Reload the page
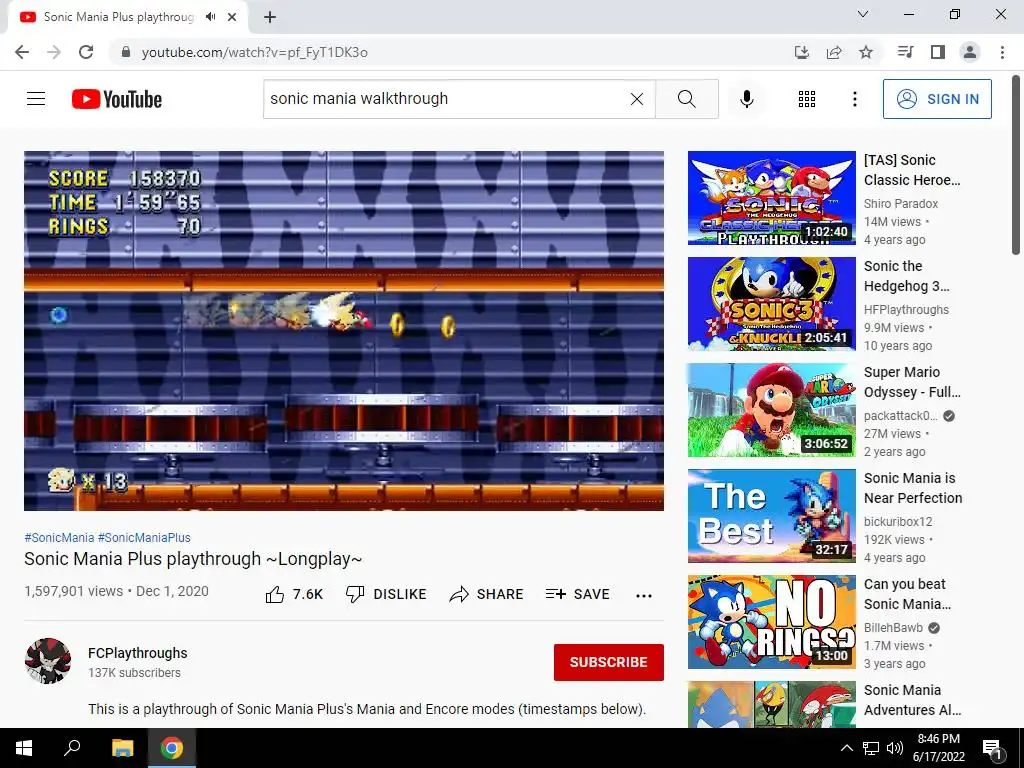 86,52
